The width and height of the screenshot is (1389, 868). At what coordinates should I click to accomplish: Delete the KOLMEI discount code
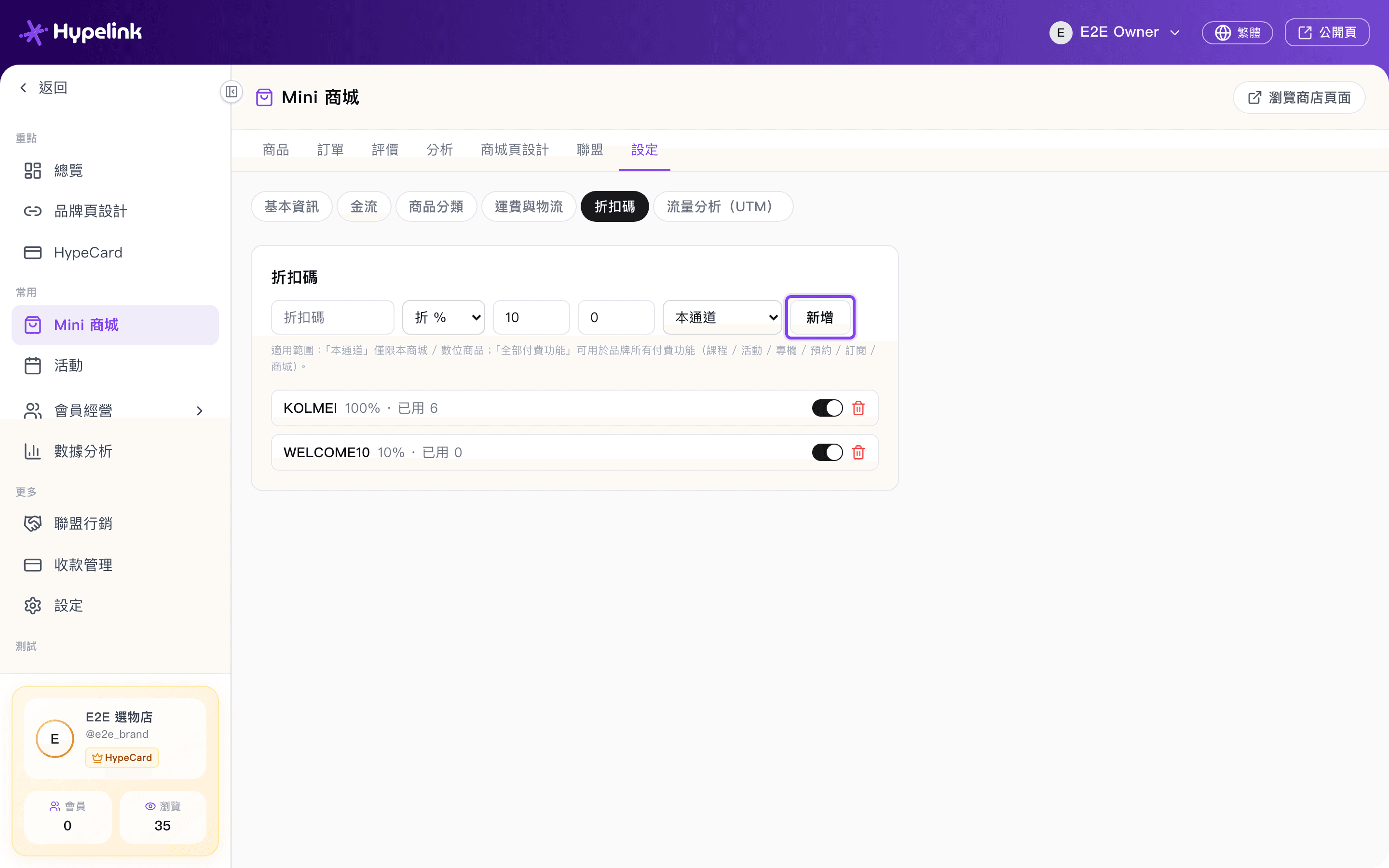point(858,408)
